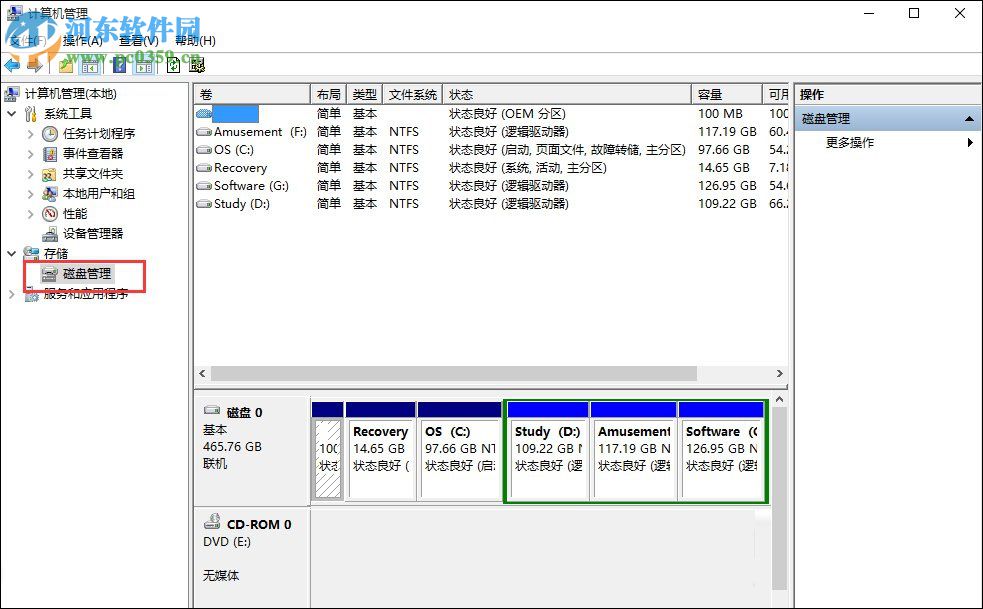Collapse the 存储 tree node

tap(10, 253)
